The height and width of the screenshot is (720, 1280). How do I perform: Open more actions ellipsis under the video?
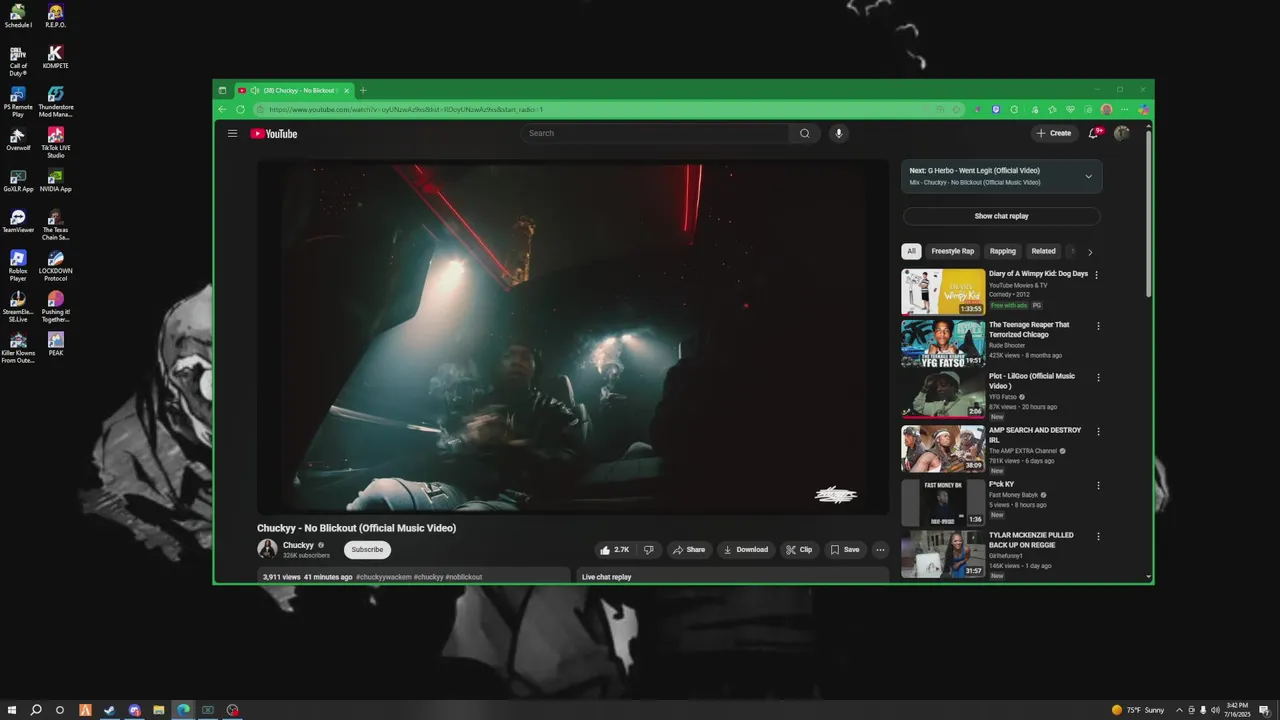(x=880, y=550)
